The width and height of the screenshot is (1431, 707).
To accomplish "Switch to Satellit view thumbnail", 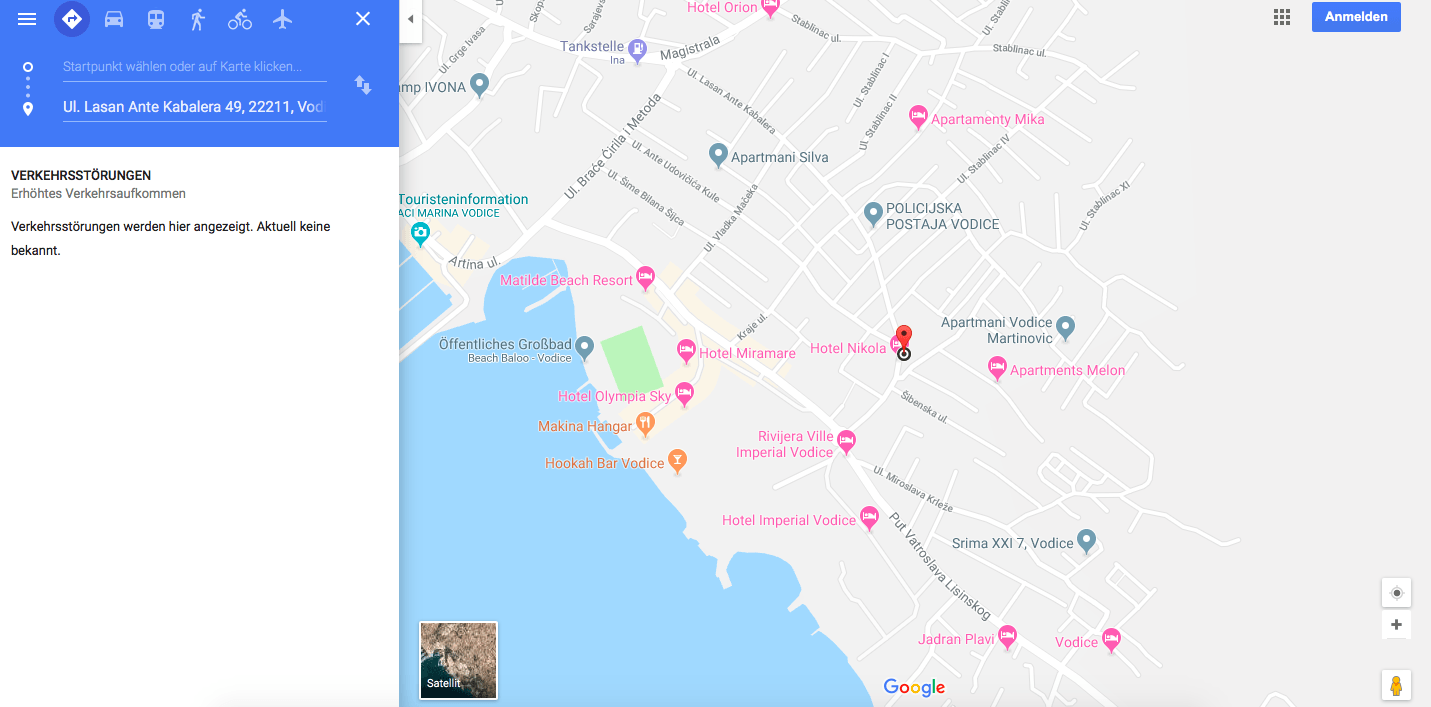I will 458,660.
